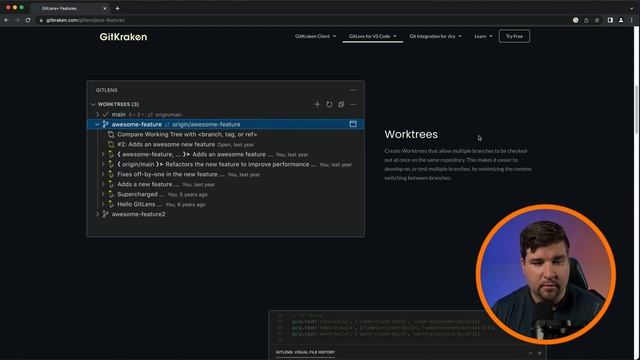Open the Learn nav dropdown
The width and height of the screenshot is (640, 360).
point(483,36)
